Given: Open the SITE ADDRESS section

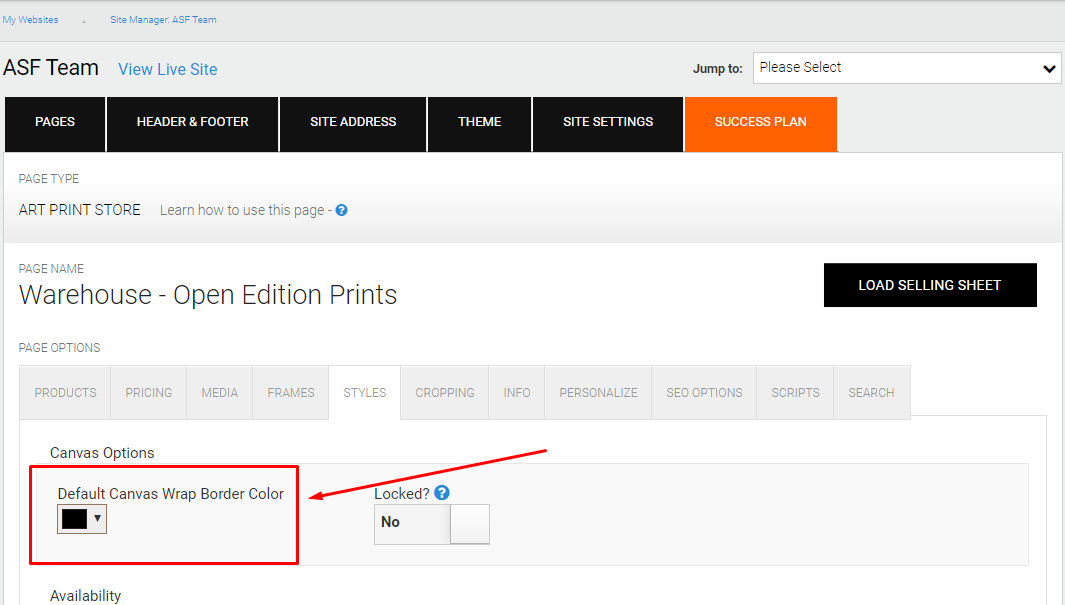Looking at the screenshot, I should click(353, 122).
